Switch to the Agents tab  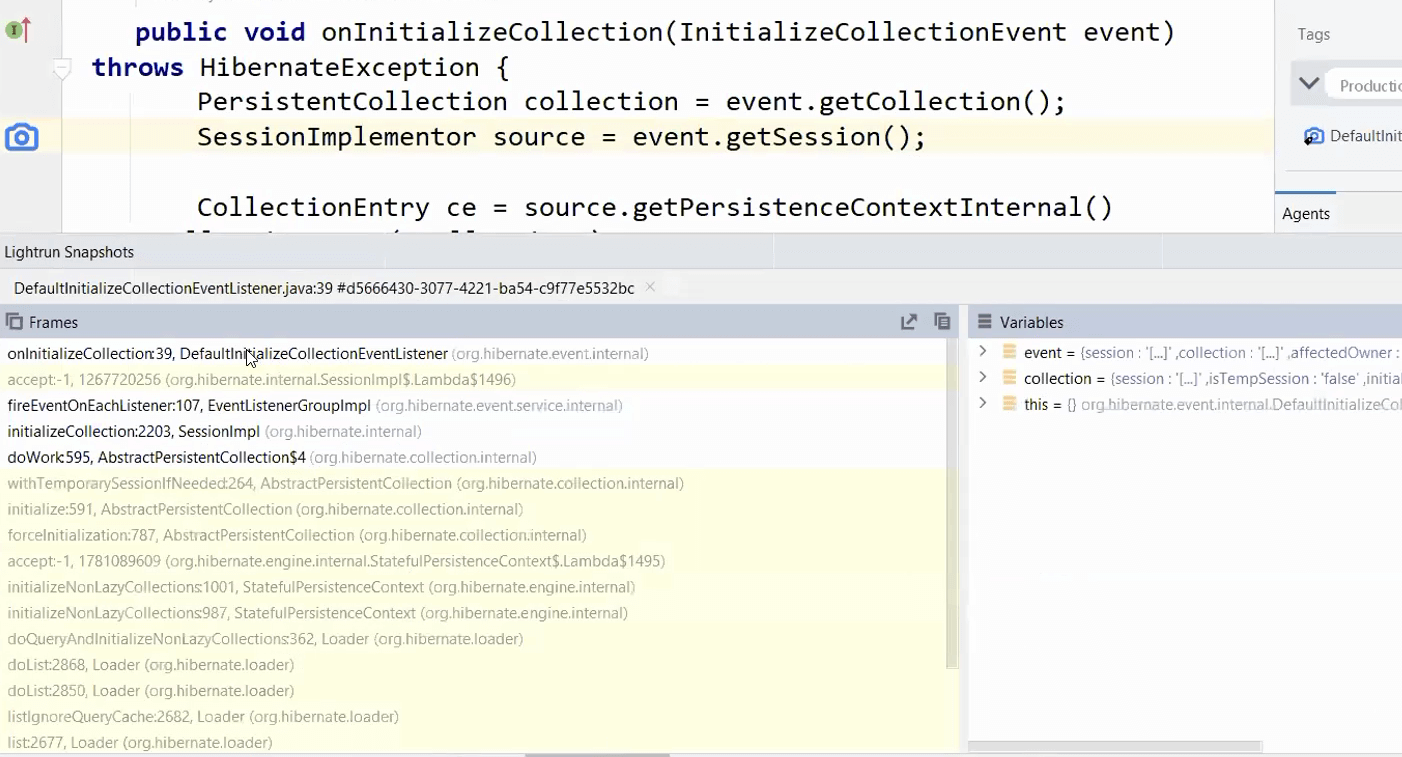[x=1306, y=213]
